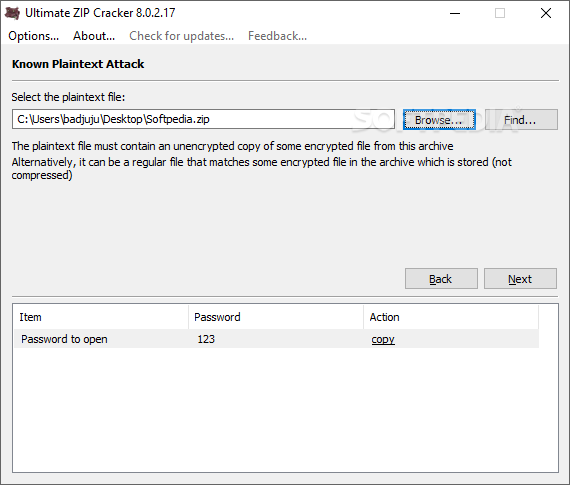Click the Select the plaintext file label
570x485 pixels.
(x=68, y=97)
